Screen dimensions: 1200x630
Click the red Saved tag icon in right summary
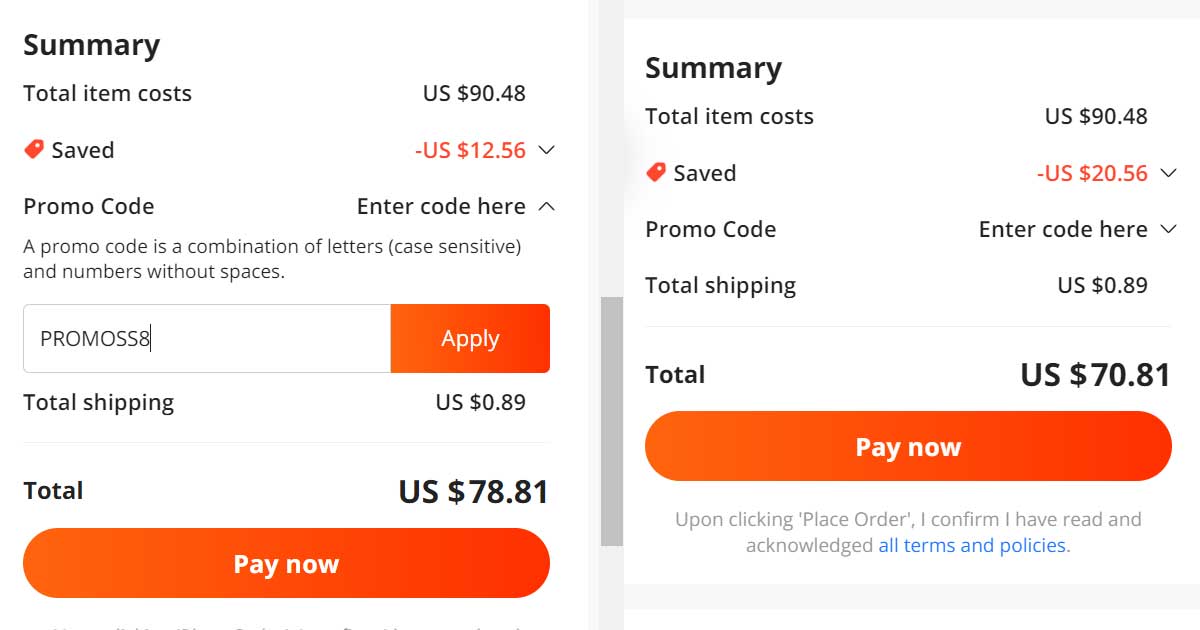(x=656, y=172)
